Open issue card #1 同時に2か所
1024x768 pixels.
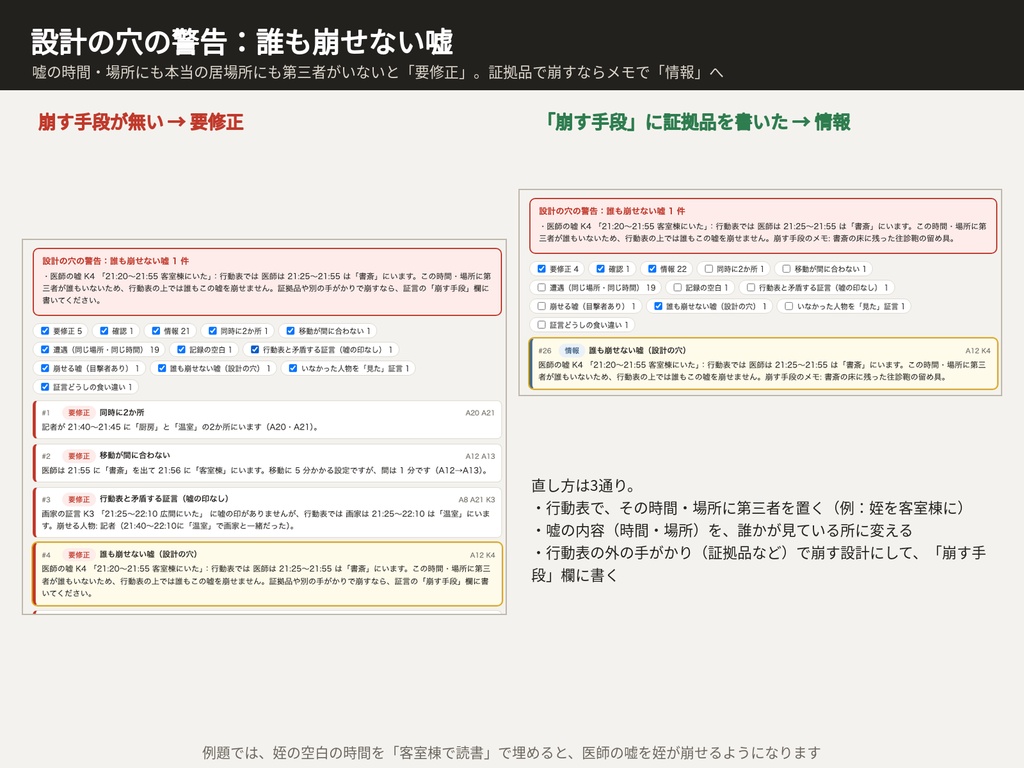(x=267, y=419)
